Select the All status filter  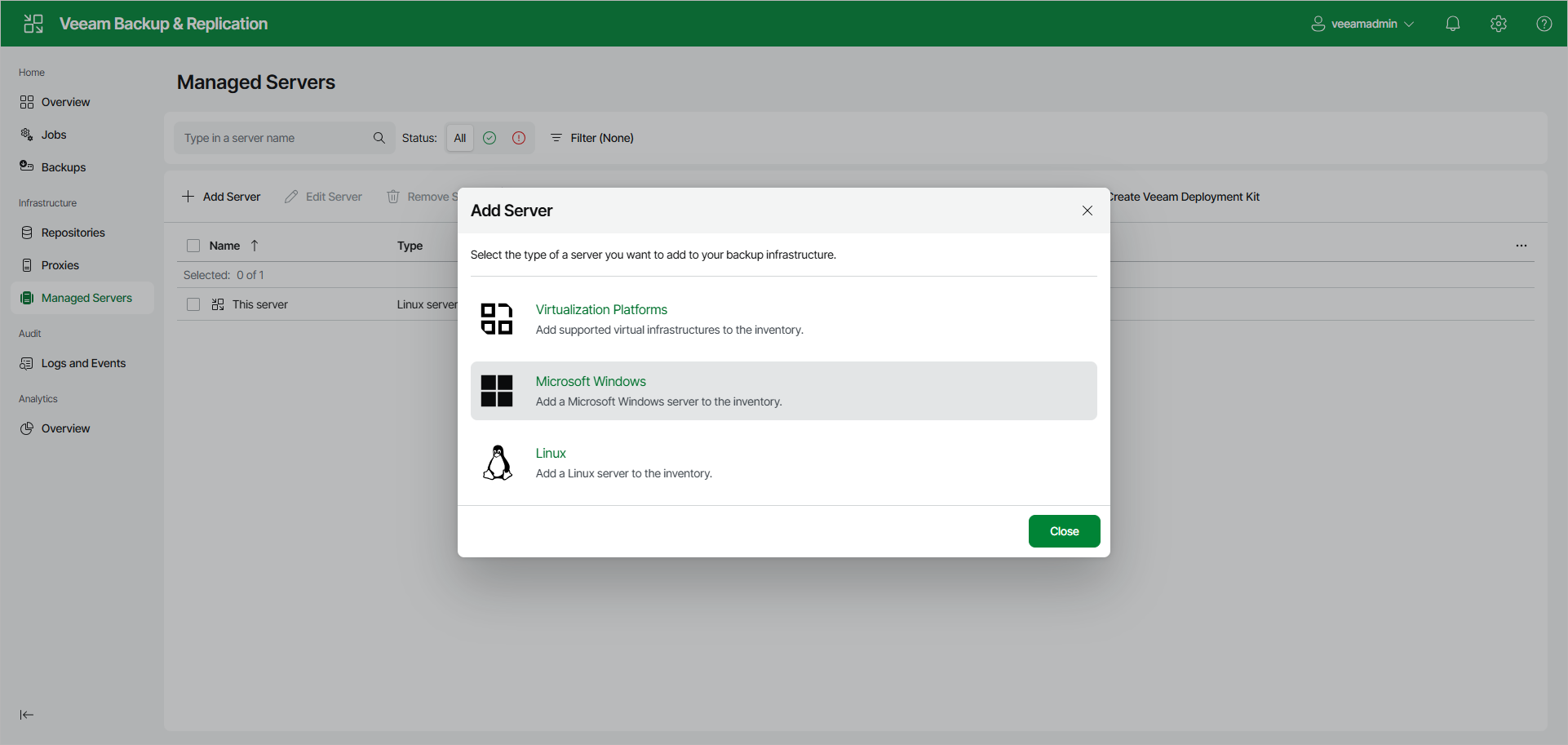pos(460,138)
